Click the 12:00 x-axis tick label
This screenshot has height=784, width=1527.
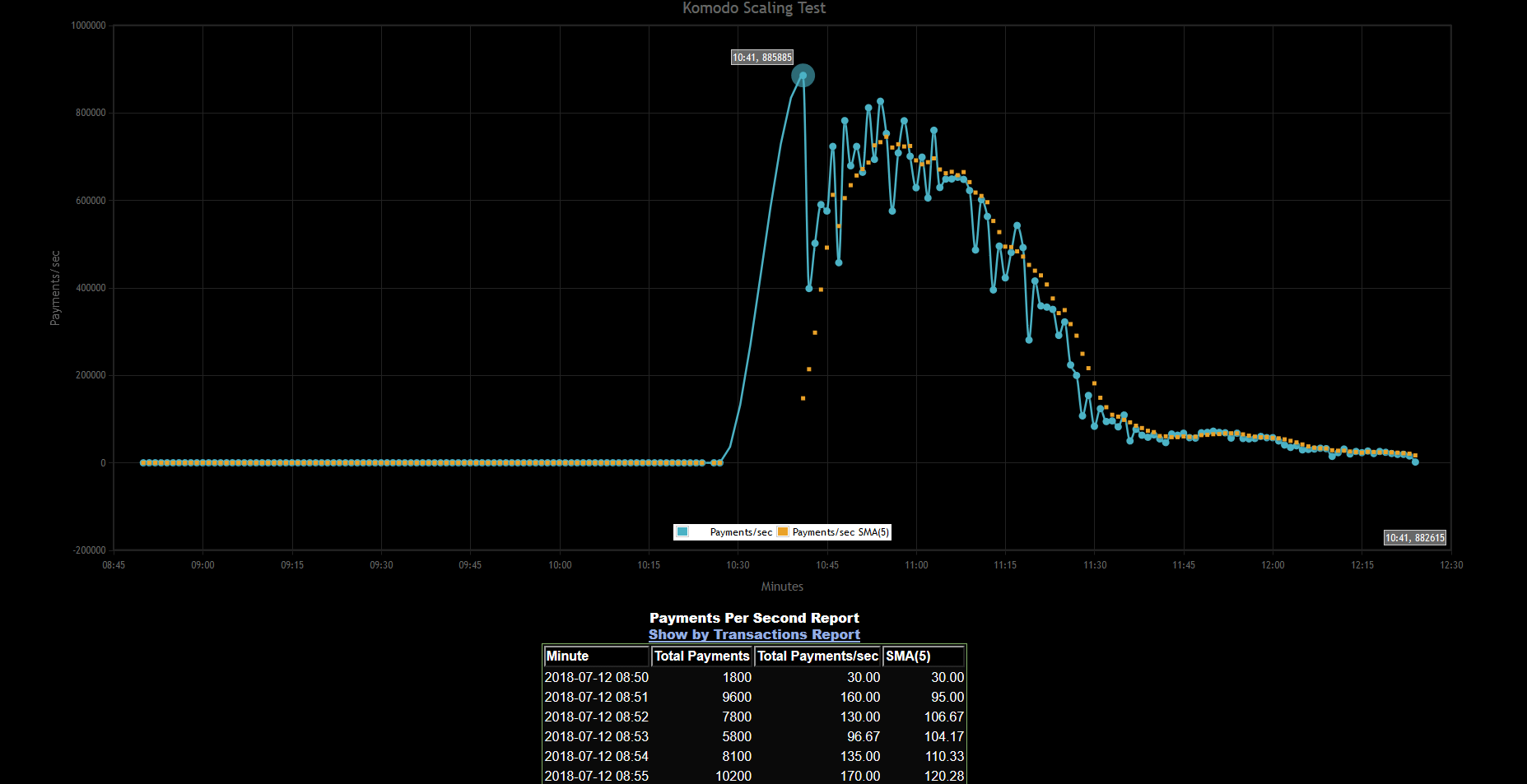point(1273,565)
